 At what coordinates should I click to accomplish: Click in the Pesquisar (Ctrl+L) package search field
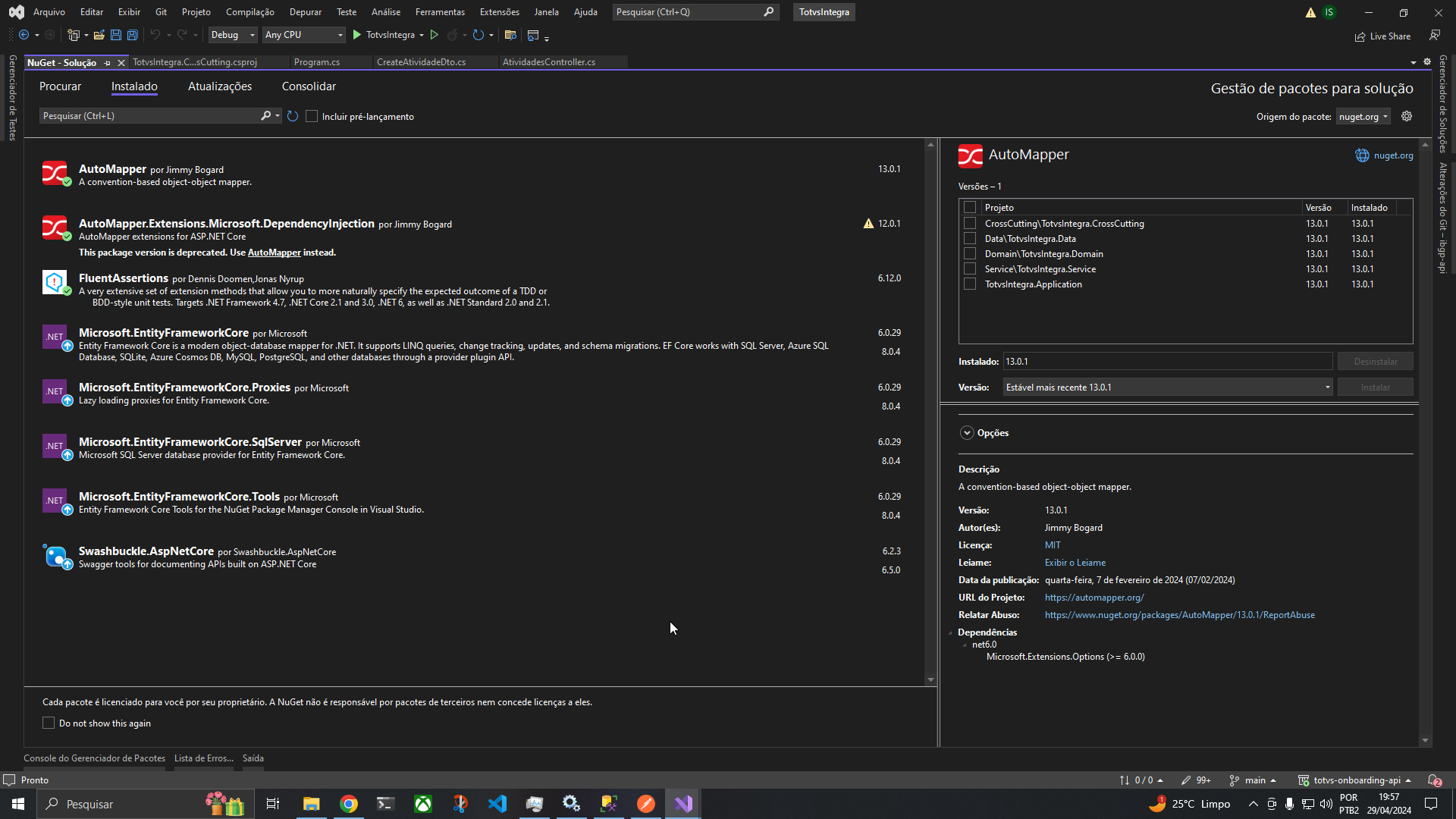[x=150, y=116]
